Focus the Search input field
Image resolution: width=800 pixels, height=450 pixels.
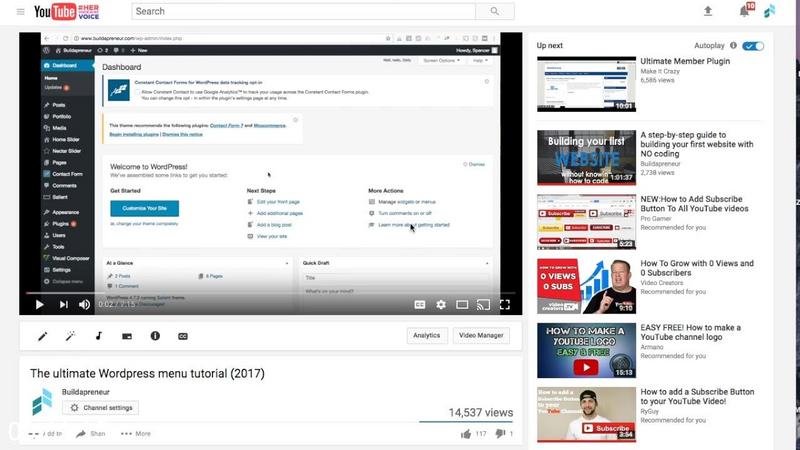coord(304,11)
